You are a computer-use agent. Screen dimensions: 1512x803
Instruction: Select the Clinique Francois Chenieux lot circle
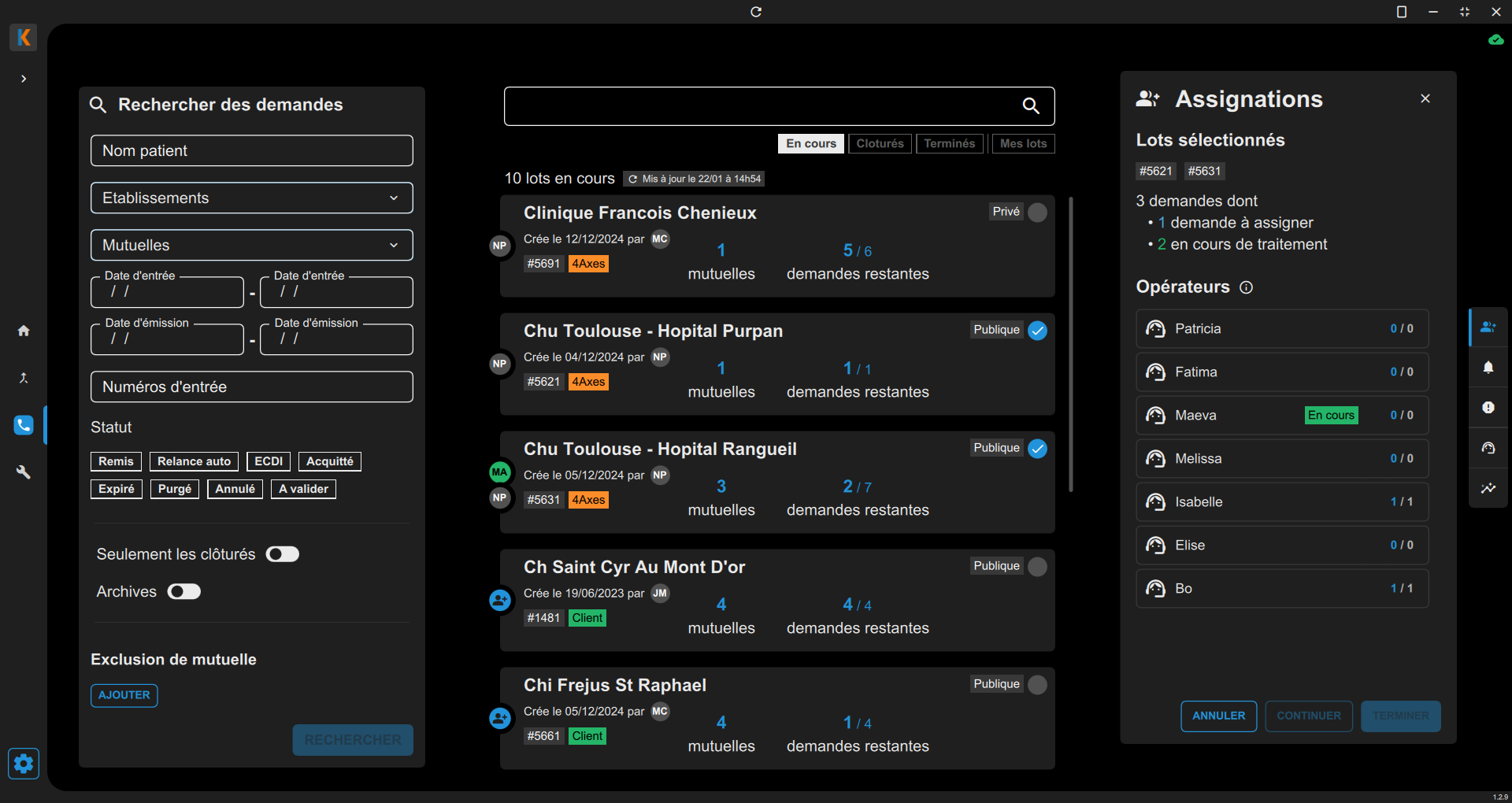1038,213
